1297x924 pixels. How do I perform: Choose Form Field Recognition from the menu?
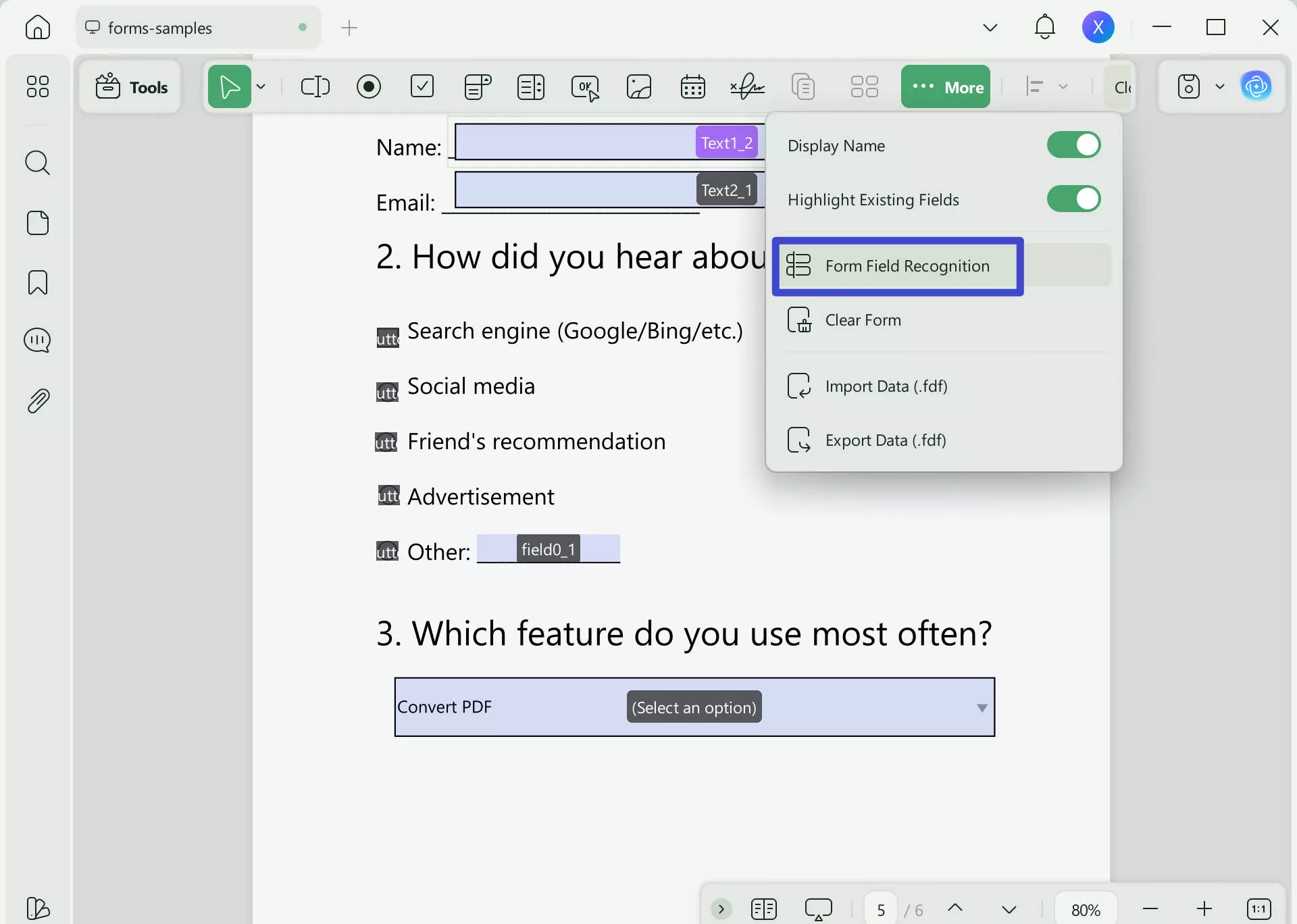click(898, 266)
